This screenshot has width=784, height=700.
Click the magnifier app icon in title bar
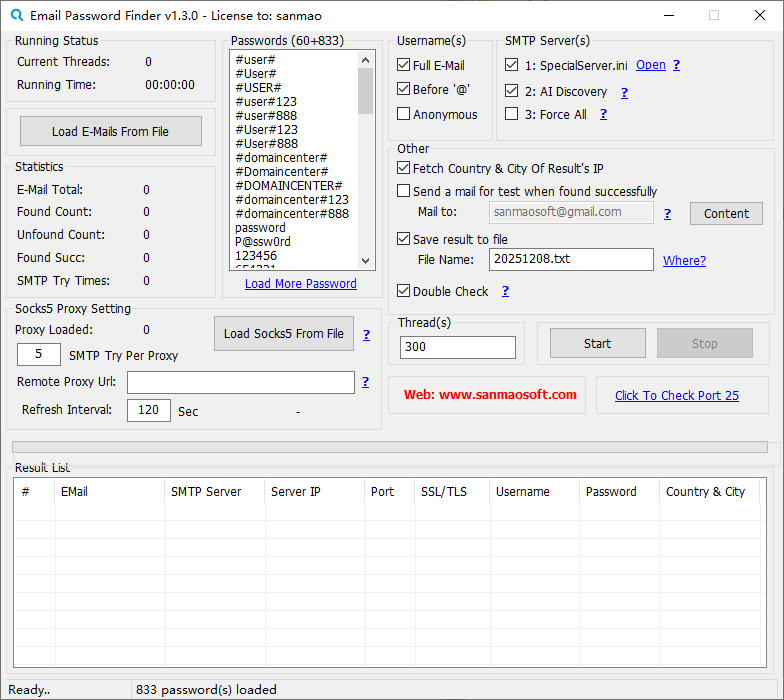(x=15, y=16)
